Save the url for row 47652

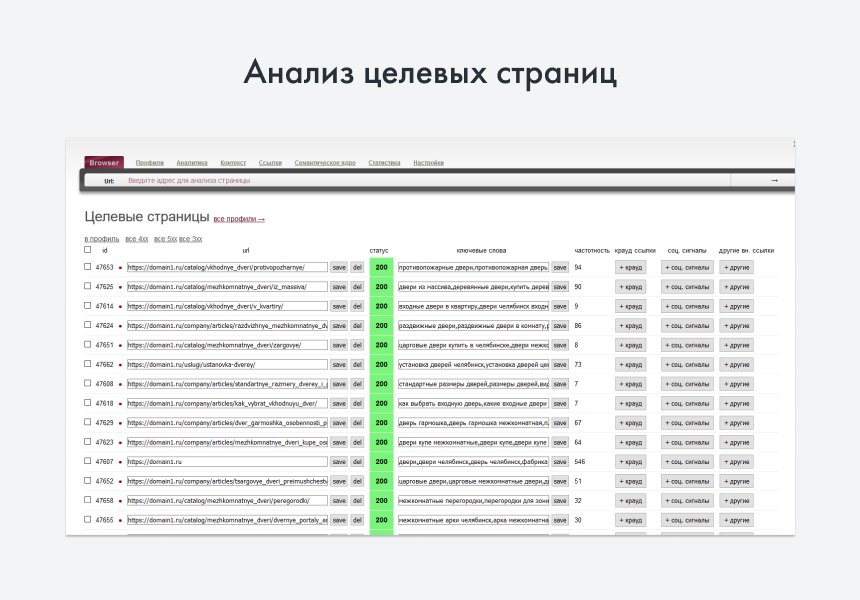(339, 482)
